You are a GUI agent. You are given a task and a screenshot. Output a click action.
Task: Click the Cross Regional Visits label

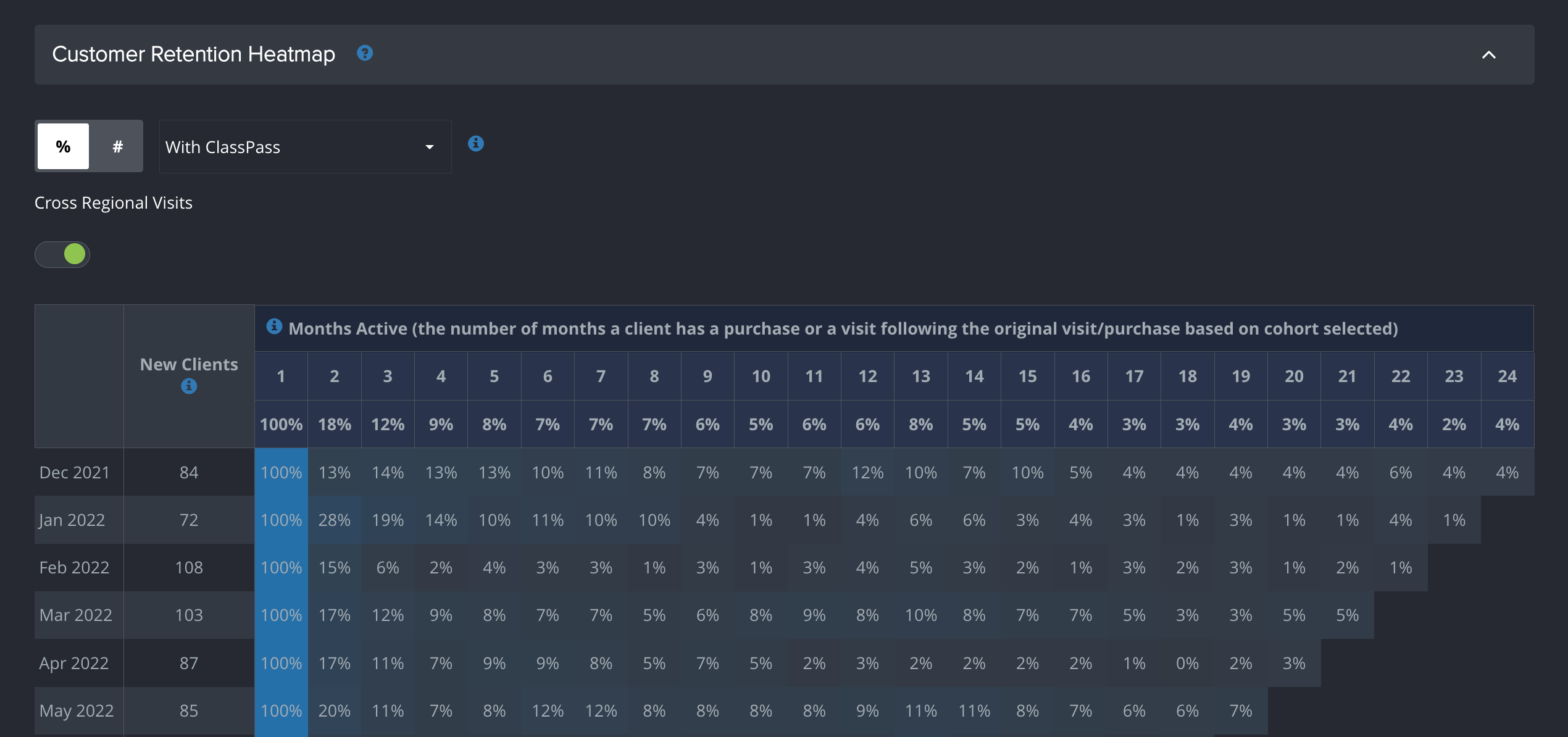click(113, 202)
